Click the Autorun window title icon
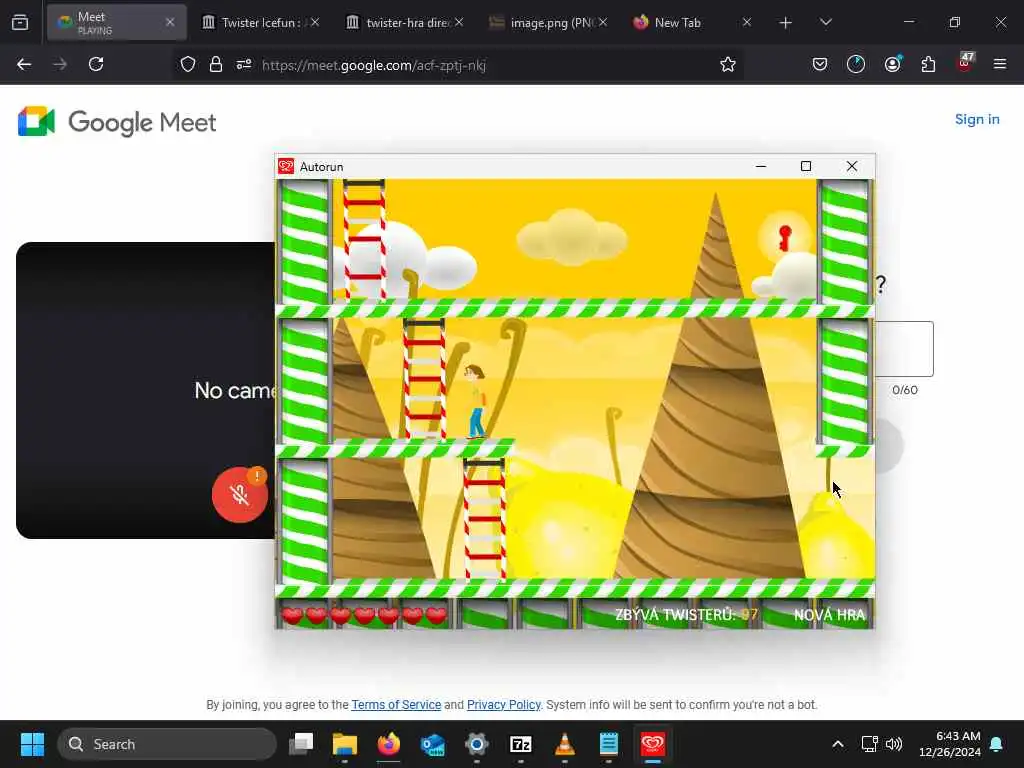Viewport: 1024px width, 768px height. (x=286, y=167)
